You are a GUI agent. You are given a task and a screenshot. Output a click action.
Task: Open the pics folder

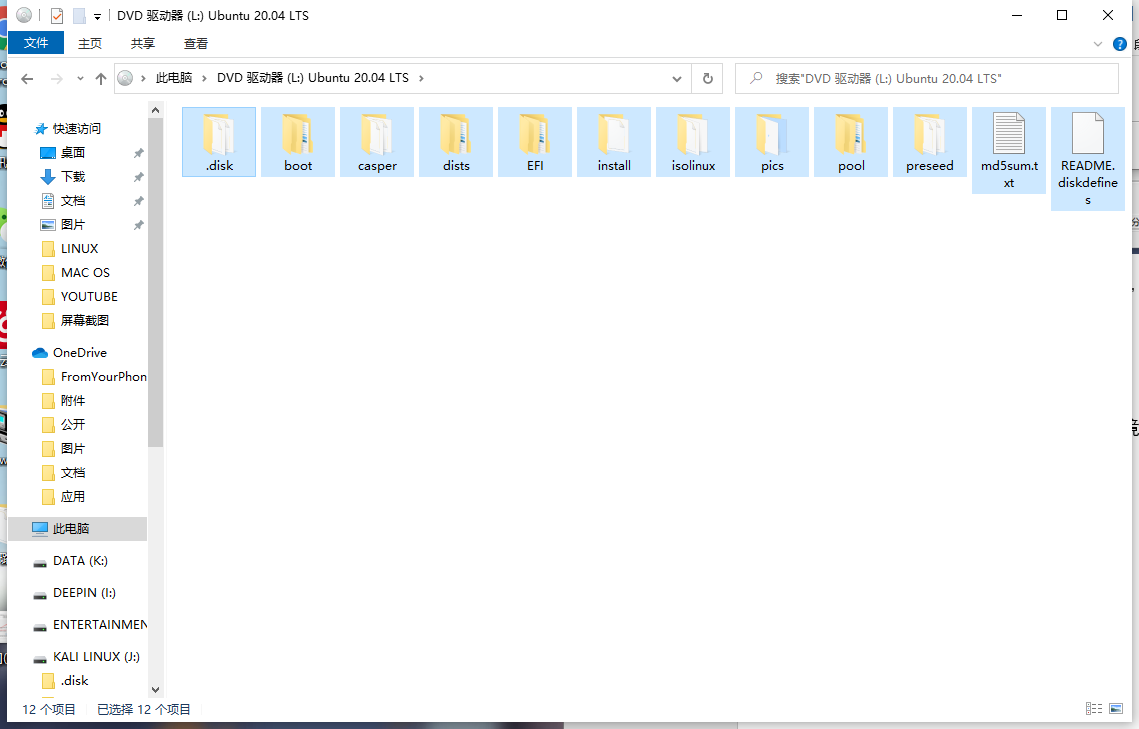click(772, 142)
